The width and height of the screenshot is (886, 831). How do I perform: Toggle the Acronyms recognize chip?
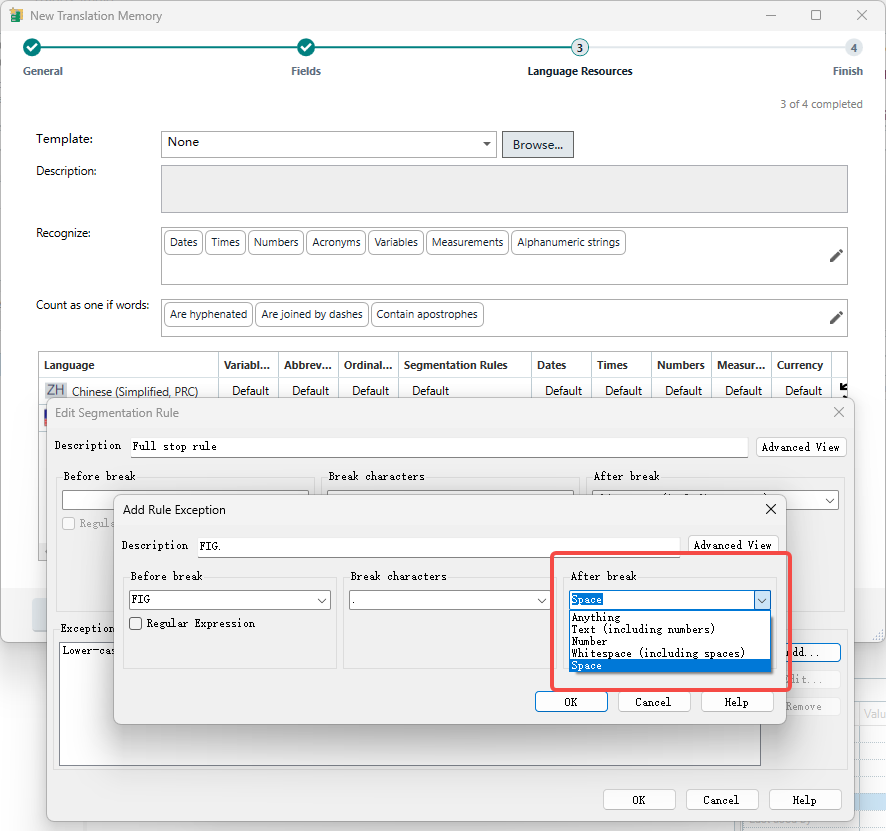336,242
